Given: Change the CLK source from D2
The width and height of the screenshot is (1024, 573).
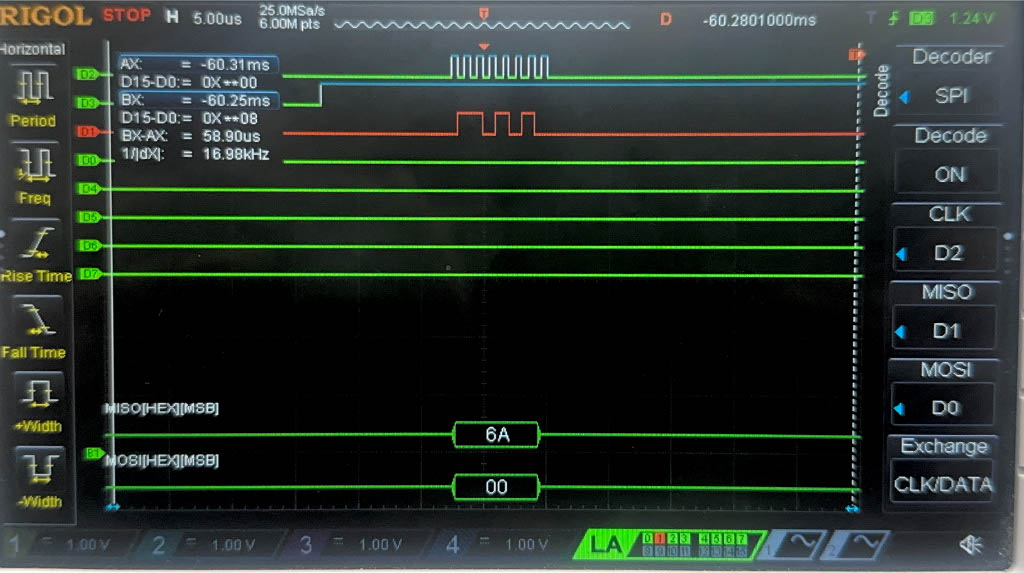Looking at the screenshot, I should tap(949, 252).
